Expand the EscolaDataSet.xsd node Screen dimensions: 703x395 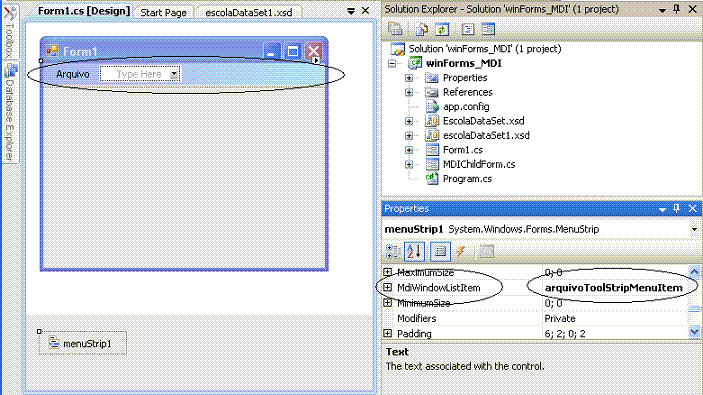tap(409, 121)
